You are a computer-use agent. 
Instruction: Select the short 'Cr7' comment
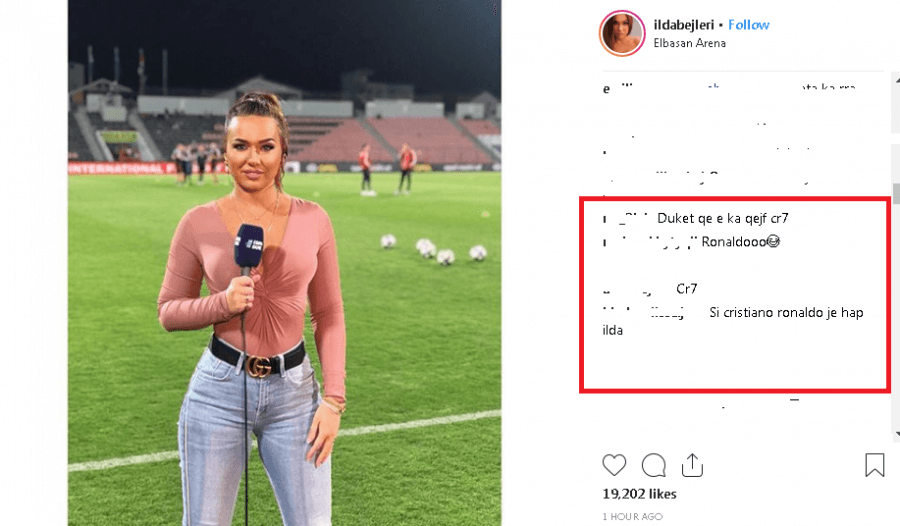coord(686,288)
